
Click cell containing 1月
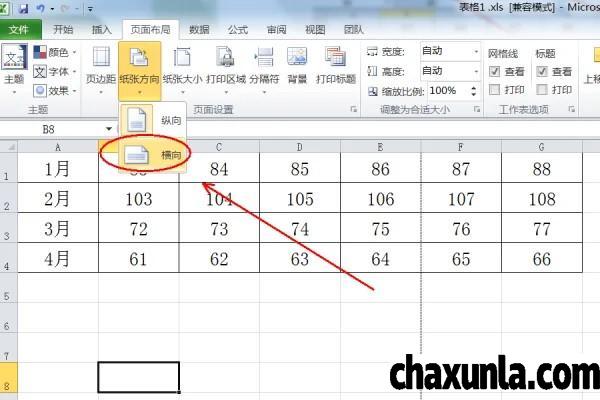coord(58,168)
